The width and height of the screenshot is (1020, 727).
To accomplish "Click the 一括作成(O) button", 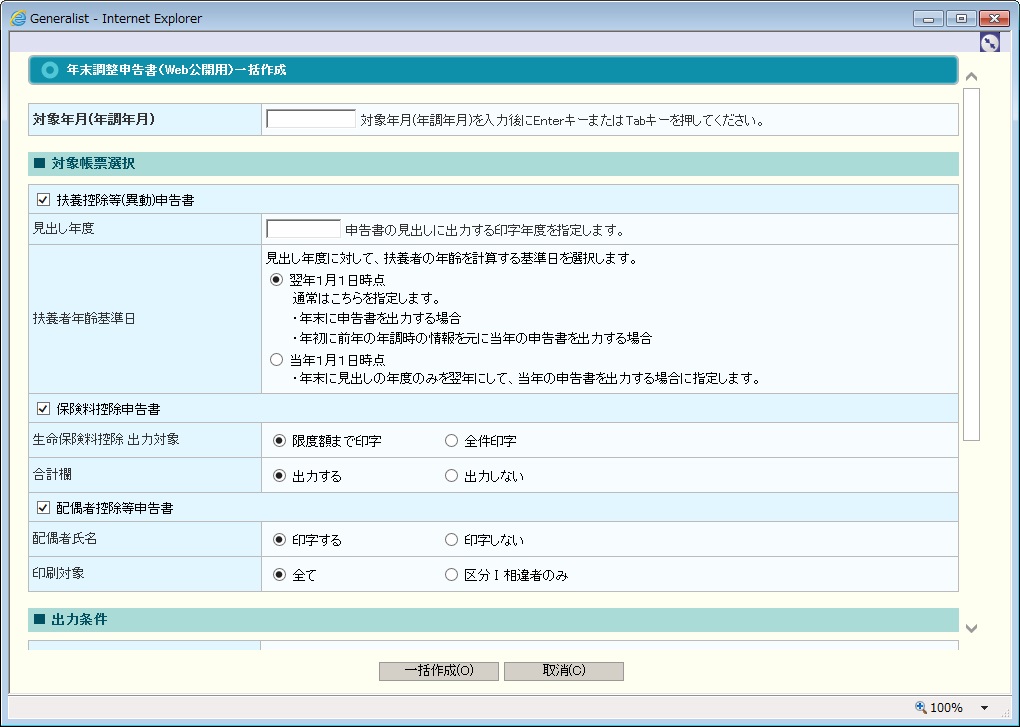I will tap(438, 671).
